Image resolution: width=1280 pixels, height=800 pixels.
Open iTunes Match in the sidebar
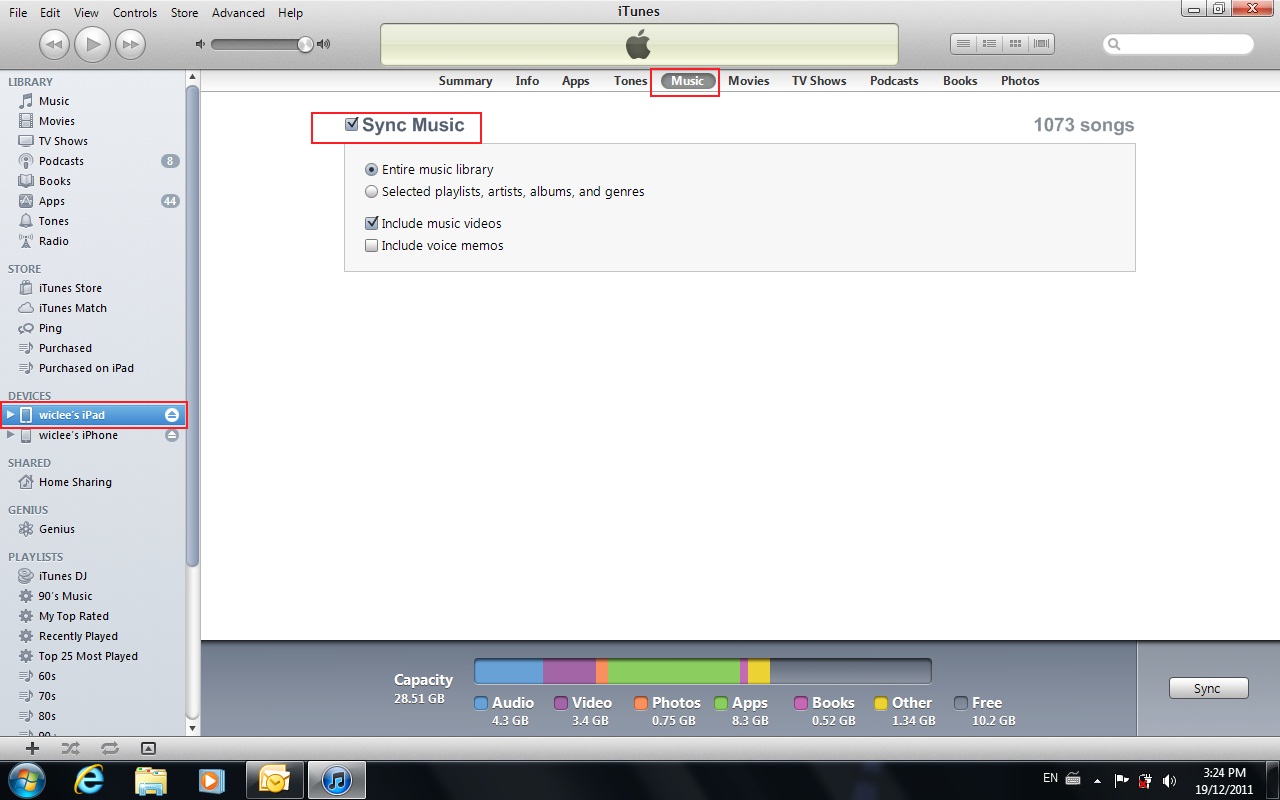(x=72, y=308)
